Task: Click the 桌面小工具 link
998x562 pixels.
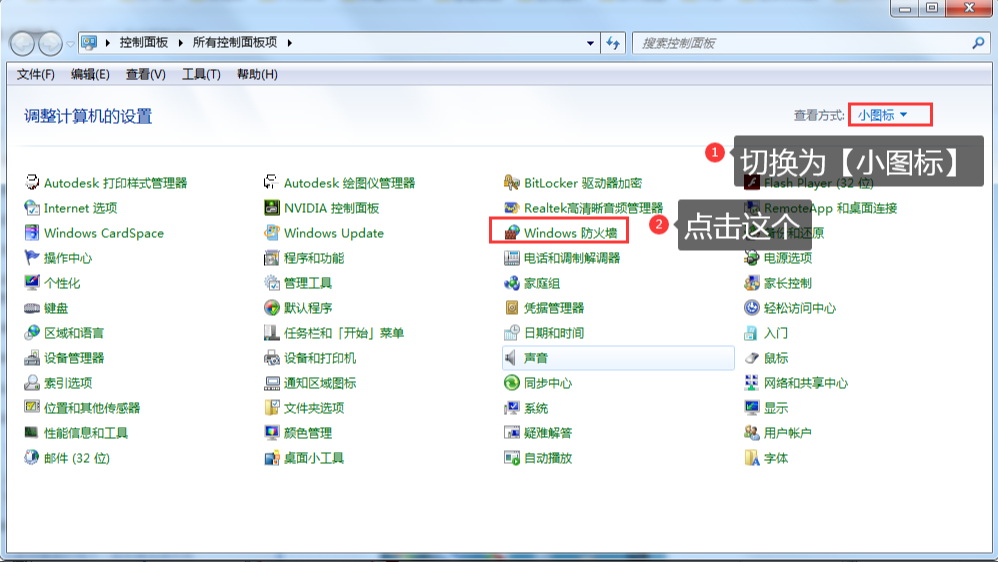Action: coord(314,458)
